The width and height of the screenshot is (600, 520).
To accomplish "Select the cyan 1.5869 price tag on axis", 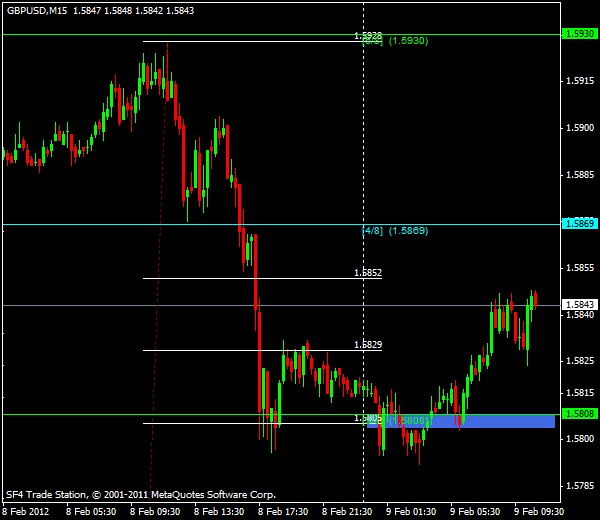I will click(580, 223).
